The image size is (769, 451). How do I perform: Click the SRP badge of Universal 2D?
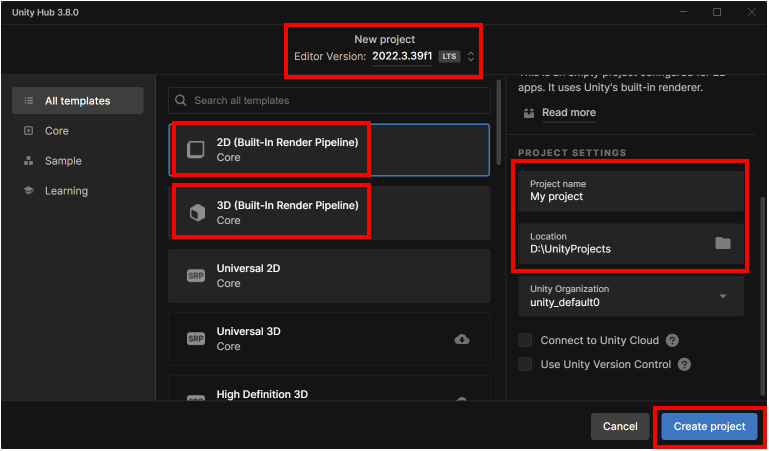pos(196,276)
